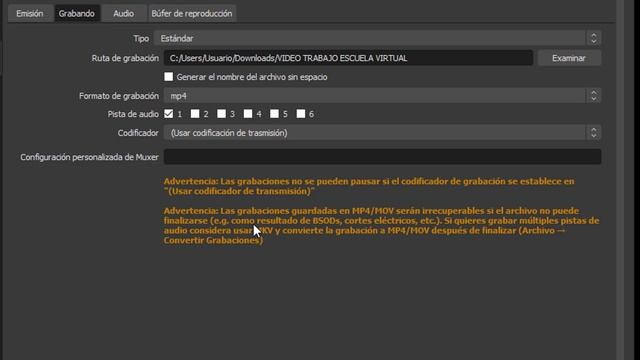
Task: Enable audio track 2 checkbox
Action: [195, 114]
